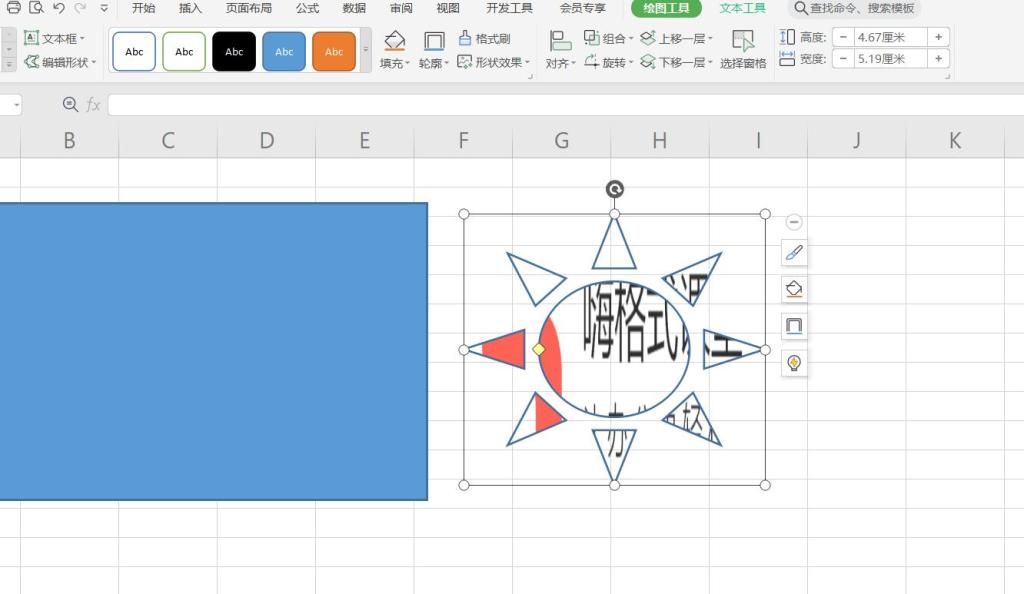This screenshot has width=1024, height=594.
Task: Open the align (对齐) dropdown
Action: (x=561, y=63)
